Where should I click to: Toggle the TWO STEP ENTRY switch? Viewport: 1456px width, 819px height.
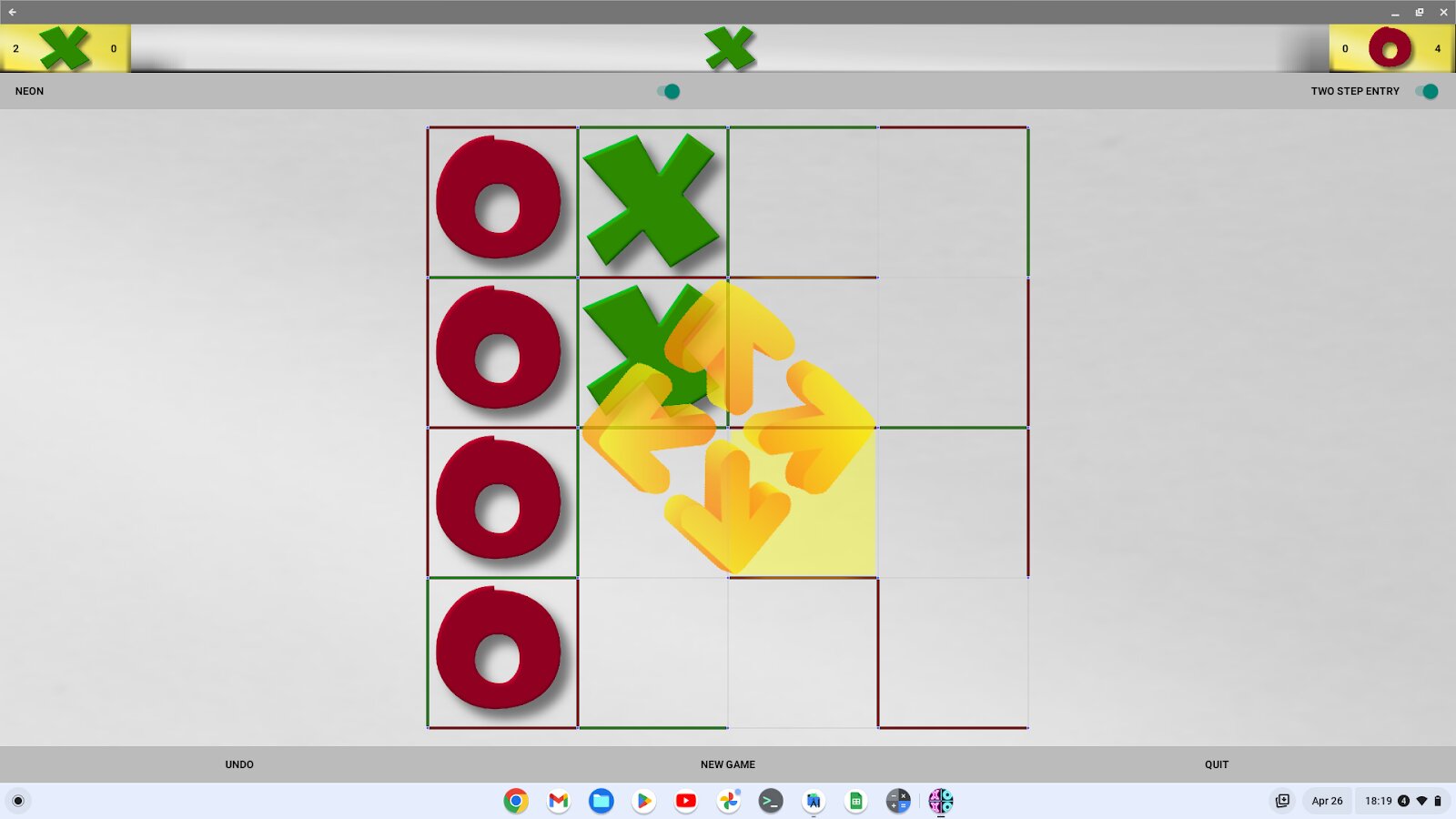click(x=1427, y=91)
